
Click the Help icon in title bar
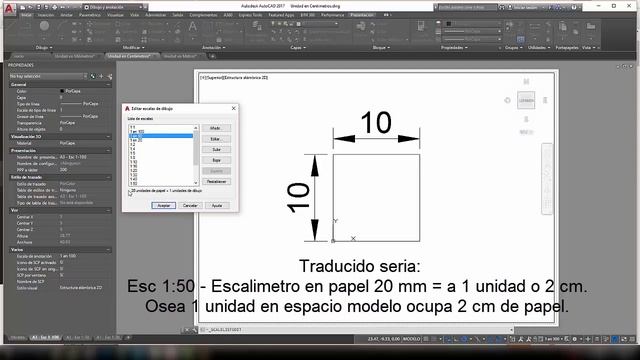pyautogui.click(x=573, y=7)
